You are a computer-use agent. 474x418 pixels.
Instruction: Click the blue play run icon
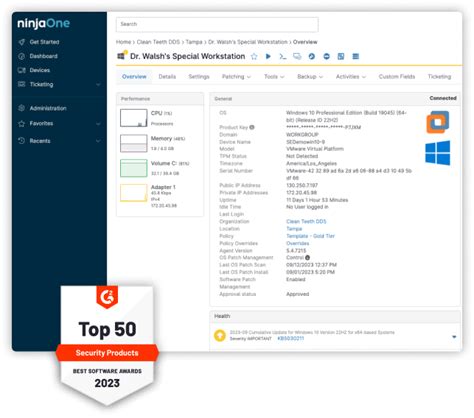click(268, 56)
